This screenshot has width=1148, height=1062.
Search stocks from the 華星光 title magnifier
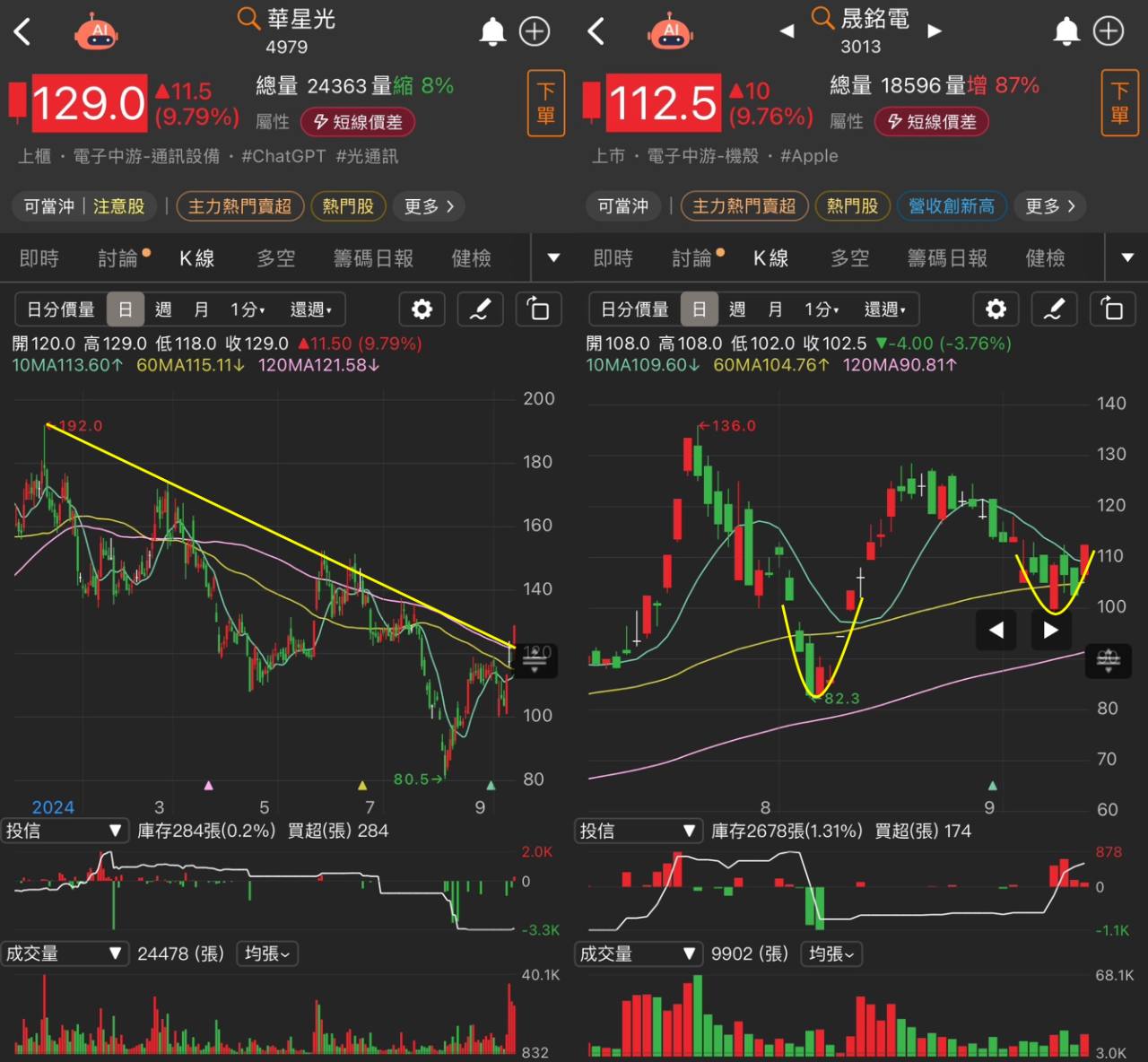click(x=248, y=18)
